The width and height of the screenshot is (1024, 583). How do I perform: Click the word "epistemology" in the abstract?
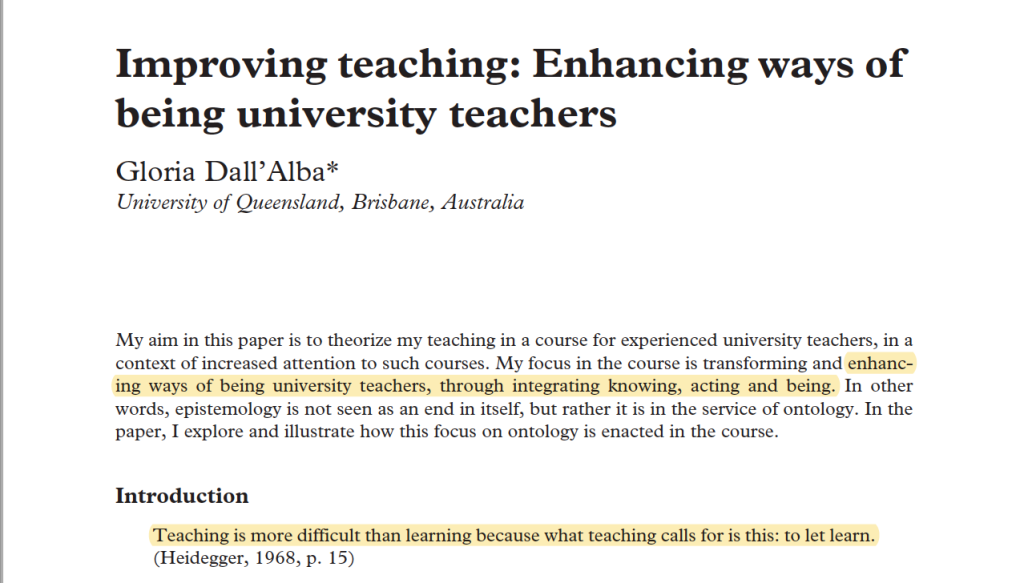pyautogui.click(x=228, y=409)
